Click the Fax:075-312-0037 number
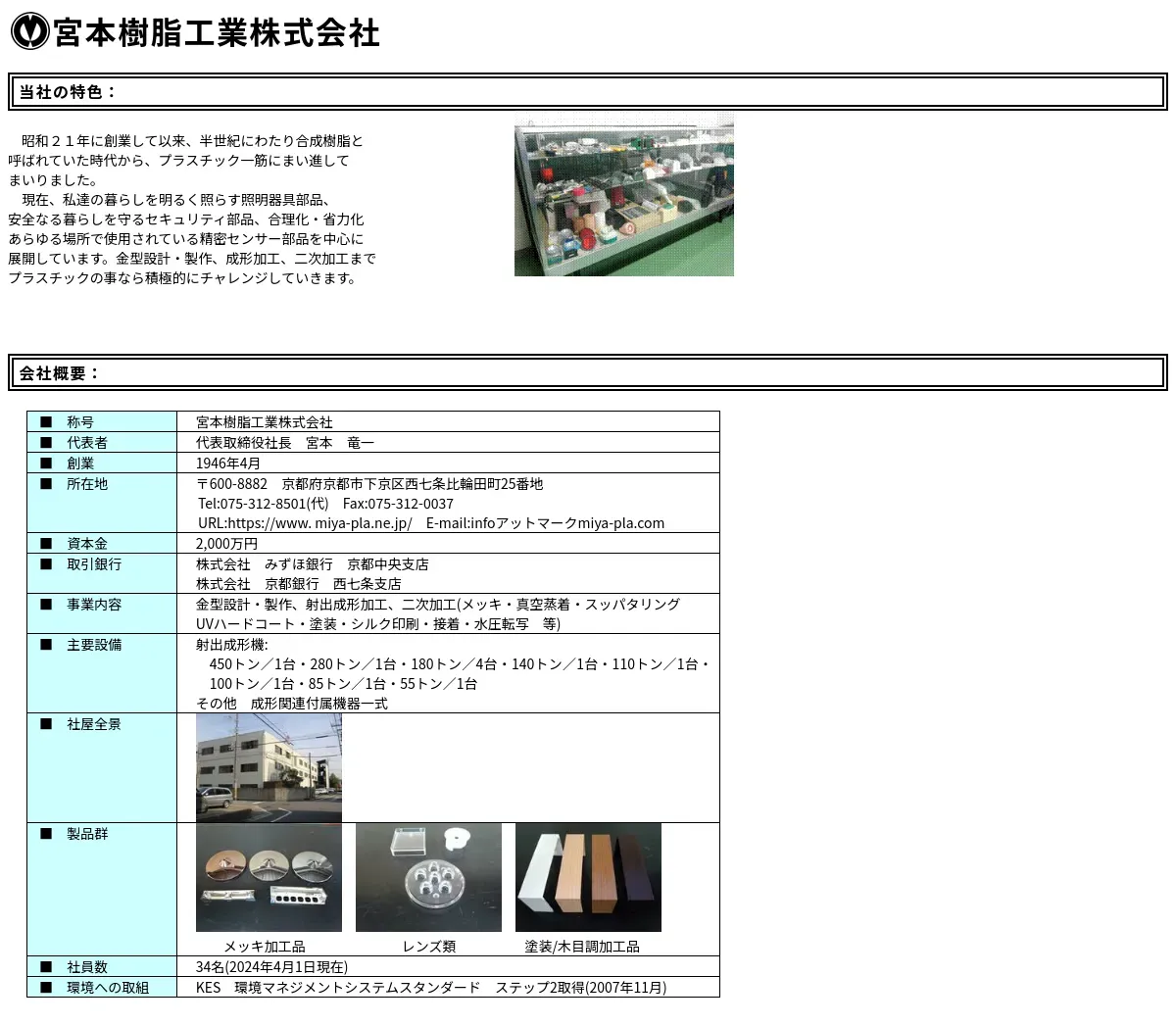This screenshot has width=1176, height=1025. 398,504
